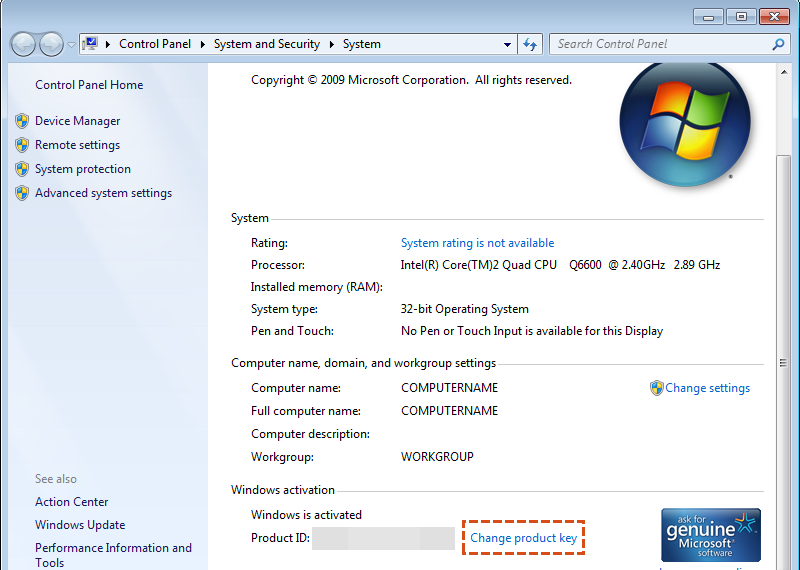
Task: Open System protection link
Action: [83, 169]
